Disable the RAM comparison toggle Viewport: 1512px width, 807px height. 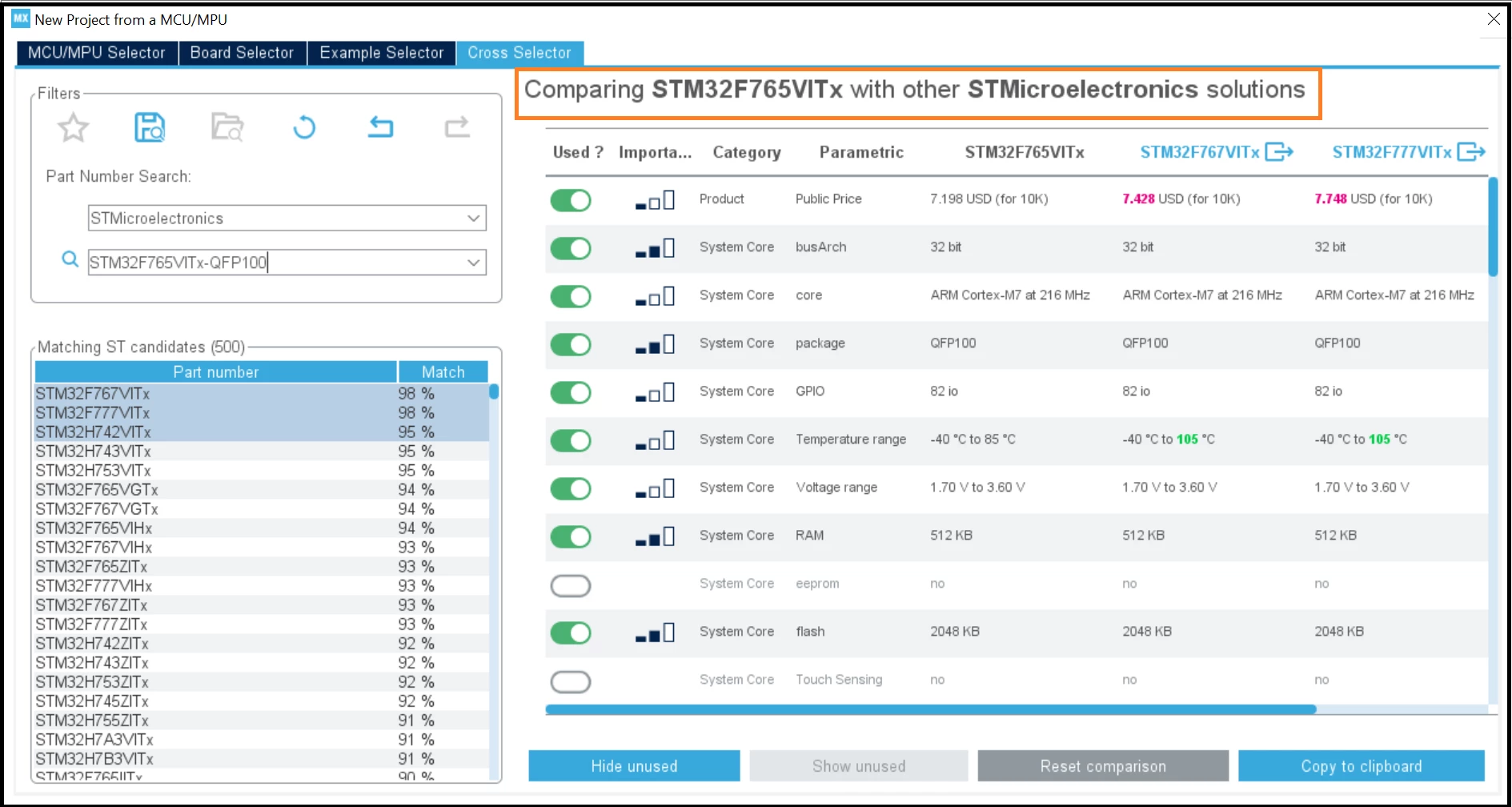click(x=571, y=536)
